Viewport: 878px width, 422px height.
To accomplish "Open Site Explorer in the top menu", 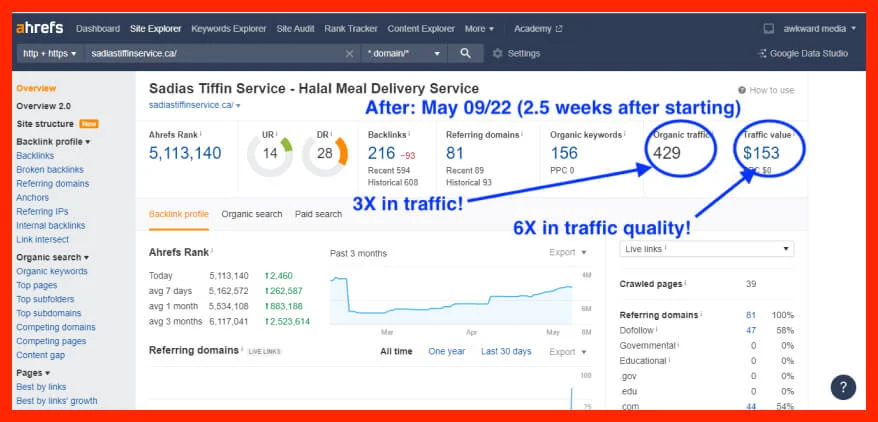I will click(156, 29).
